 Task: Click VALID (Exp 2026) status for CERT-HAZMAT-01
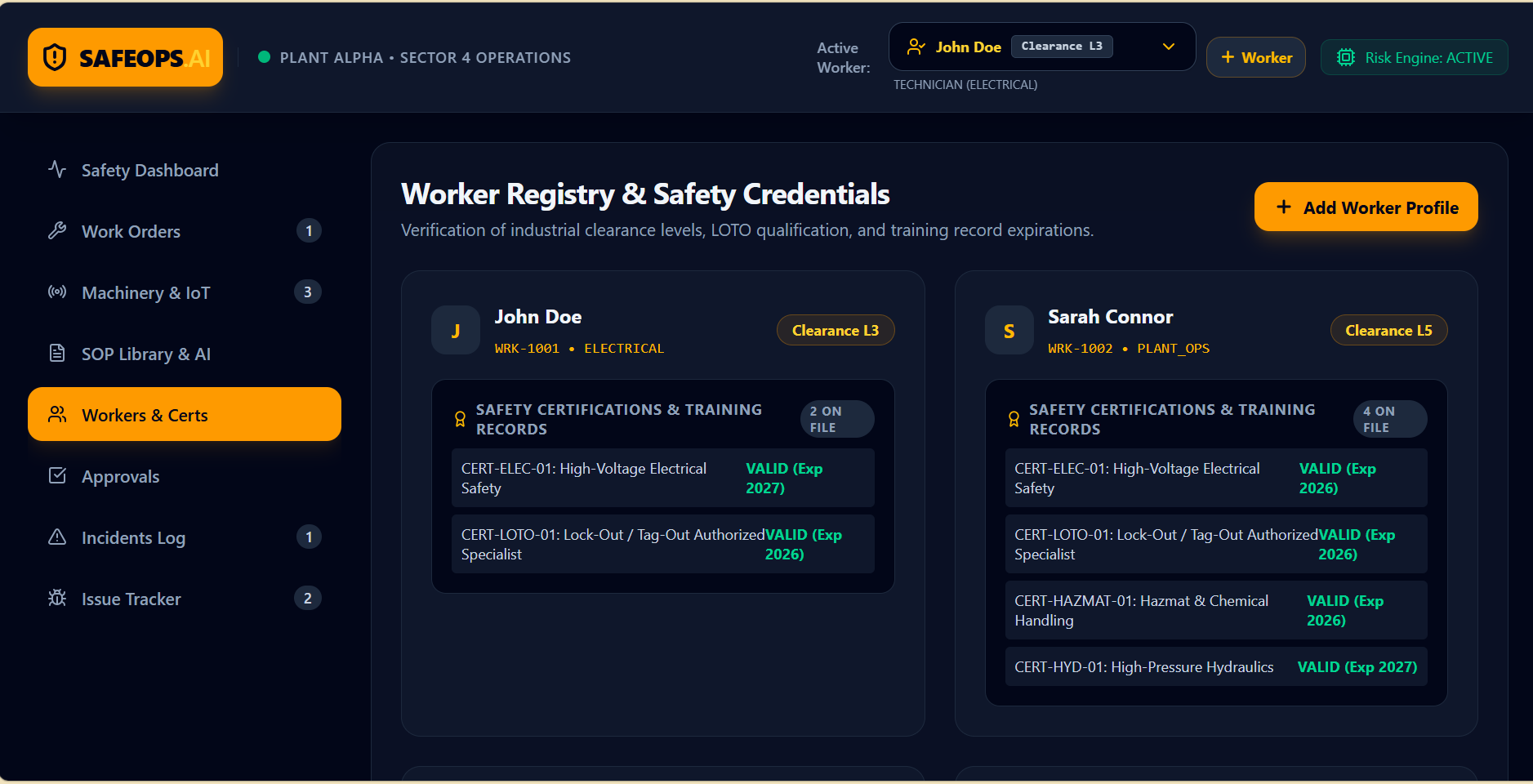pyautogui.click(x=1345, y=610)
